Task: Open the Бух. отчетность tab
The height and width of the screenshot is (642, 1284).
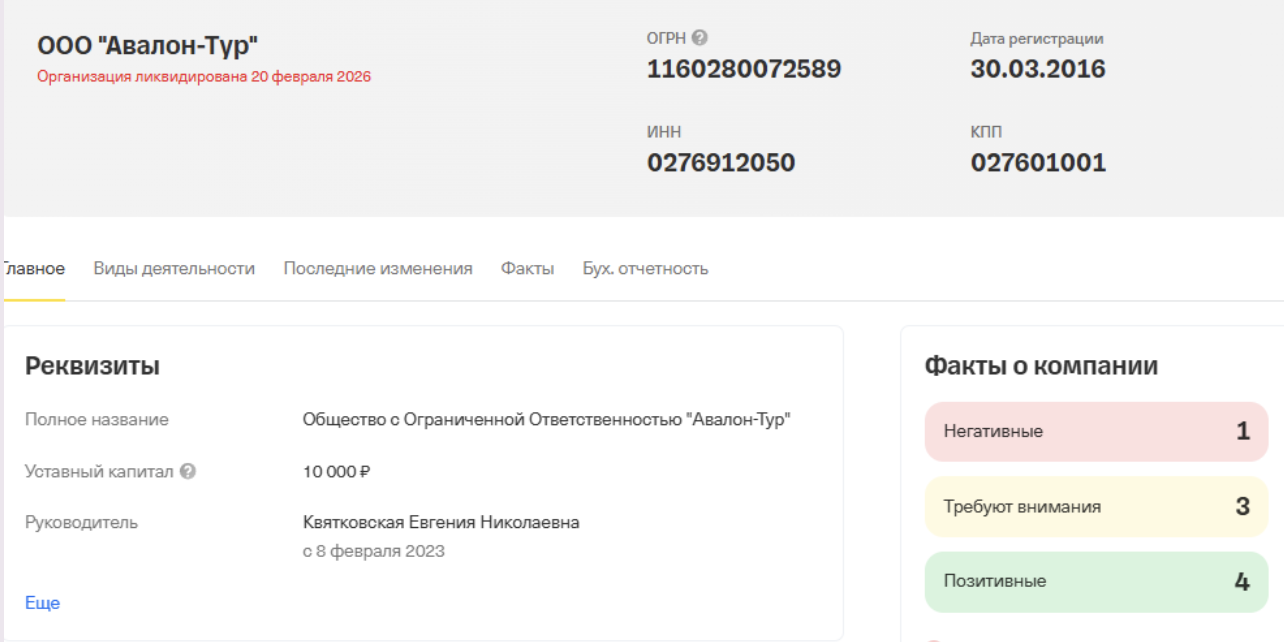Action: 645,268
